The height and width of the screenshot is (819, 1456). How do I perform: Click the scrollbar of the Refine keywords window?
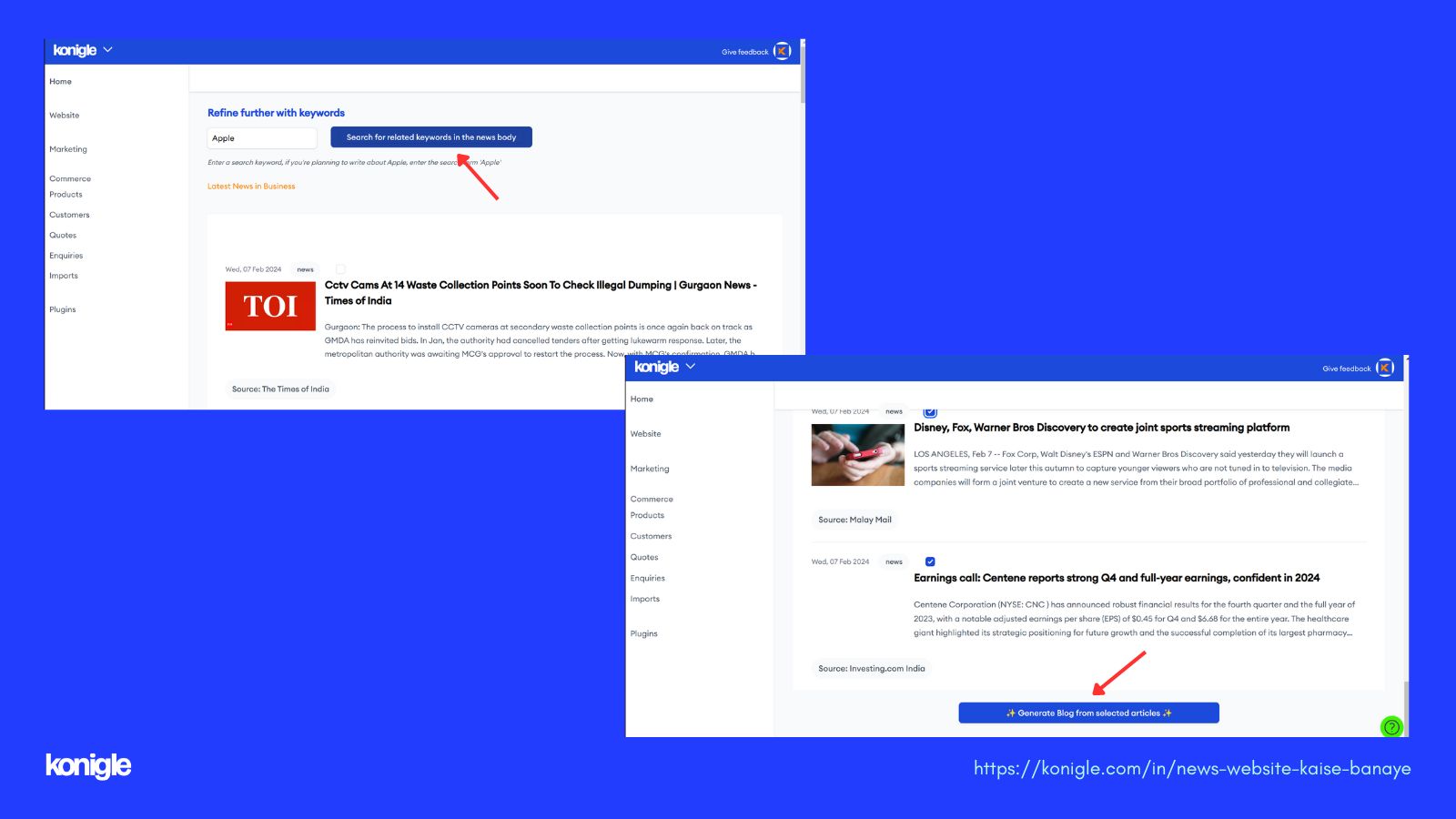pos(803,73)
